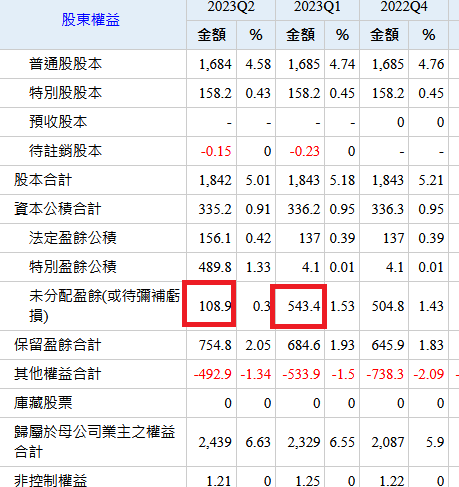Screen dimensions: 459x487
Task: Select the 5.18 percentage cell
Action: (342, 180)
